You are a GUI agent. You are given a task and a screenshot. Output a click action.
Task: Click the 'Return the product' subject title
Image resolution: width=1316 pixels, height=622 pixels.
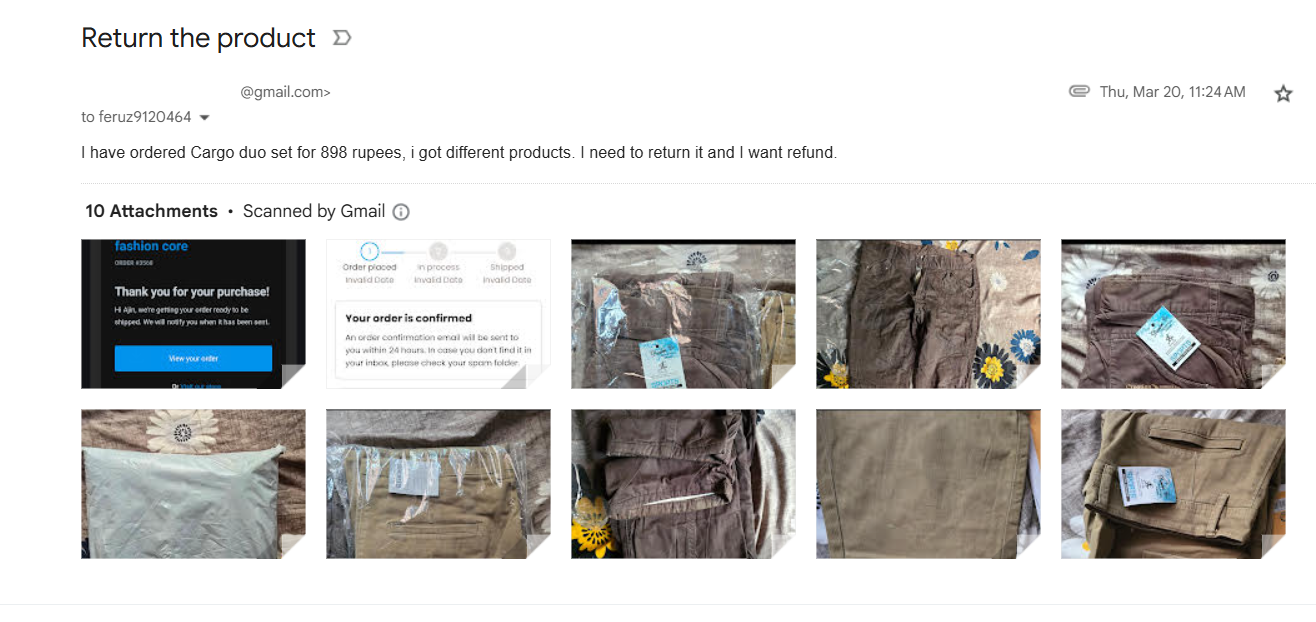198,38
